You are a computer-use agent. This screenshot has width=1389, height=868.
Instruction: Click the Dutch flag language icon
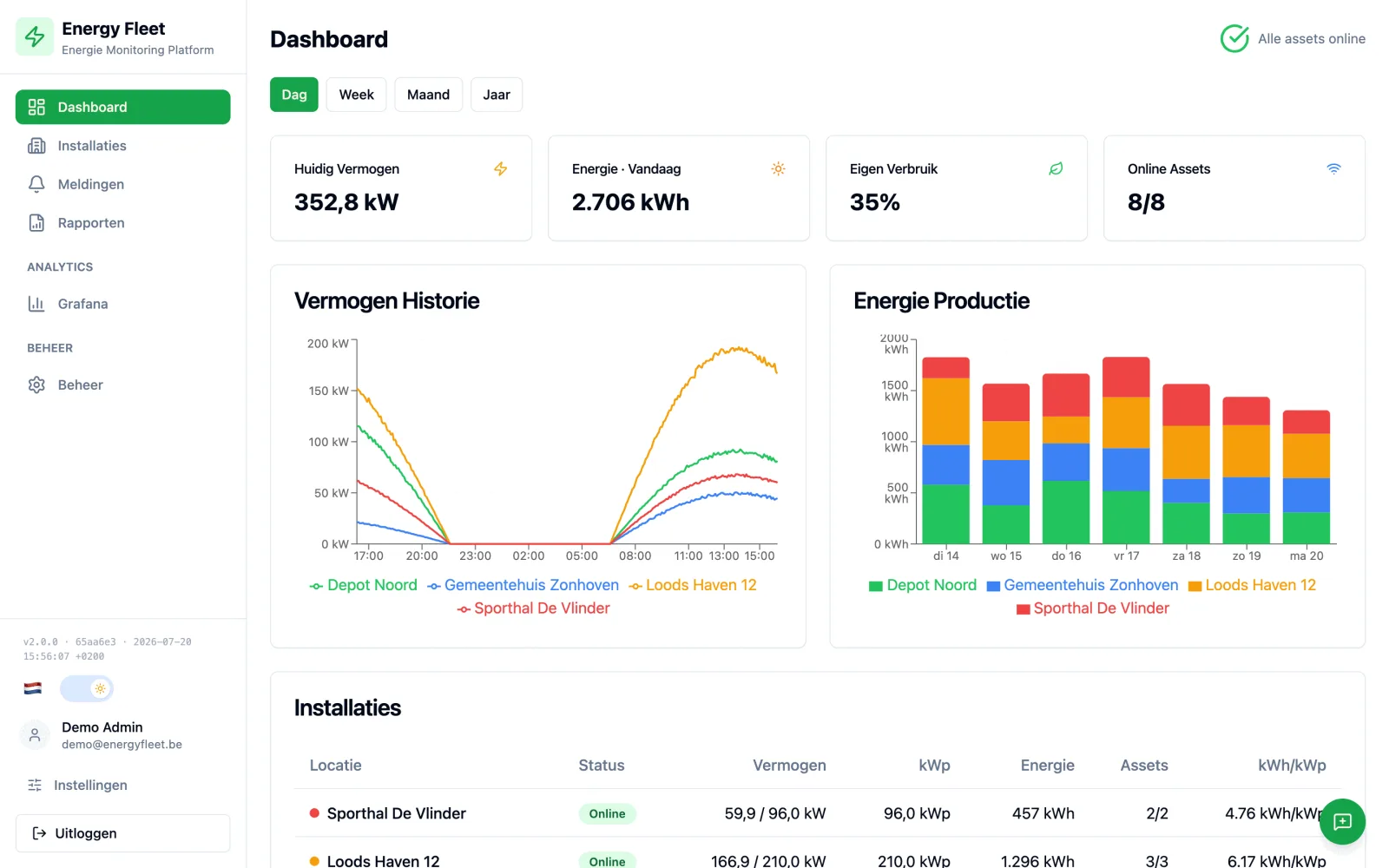click(33, 688)
